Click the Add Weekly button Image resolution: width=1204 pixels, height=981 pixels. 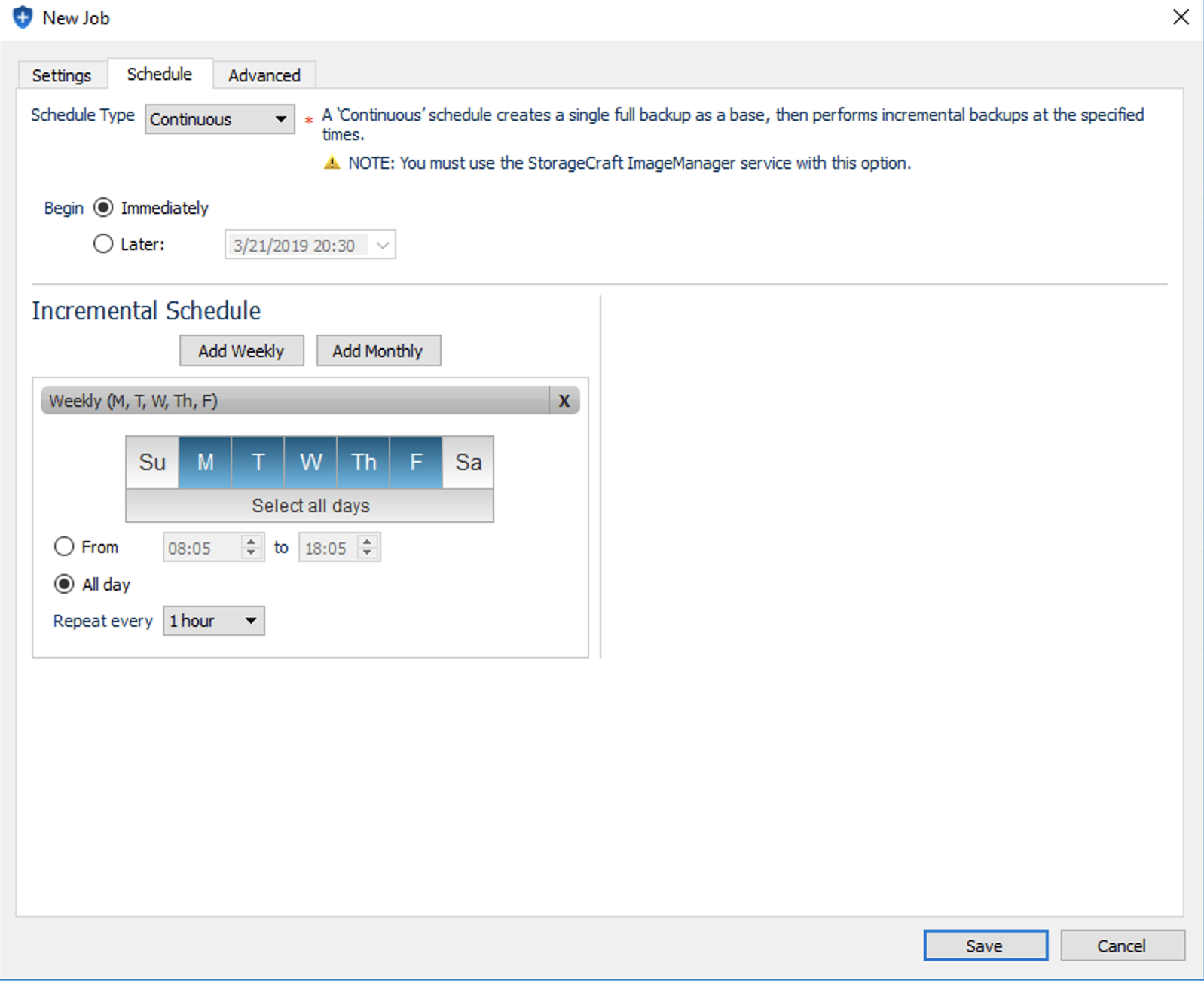pos(242,351)
